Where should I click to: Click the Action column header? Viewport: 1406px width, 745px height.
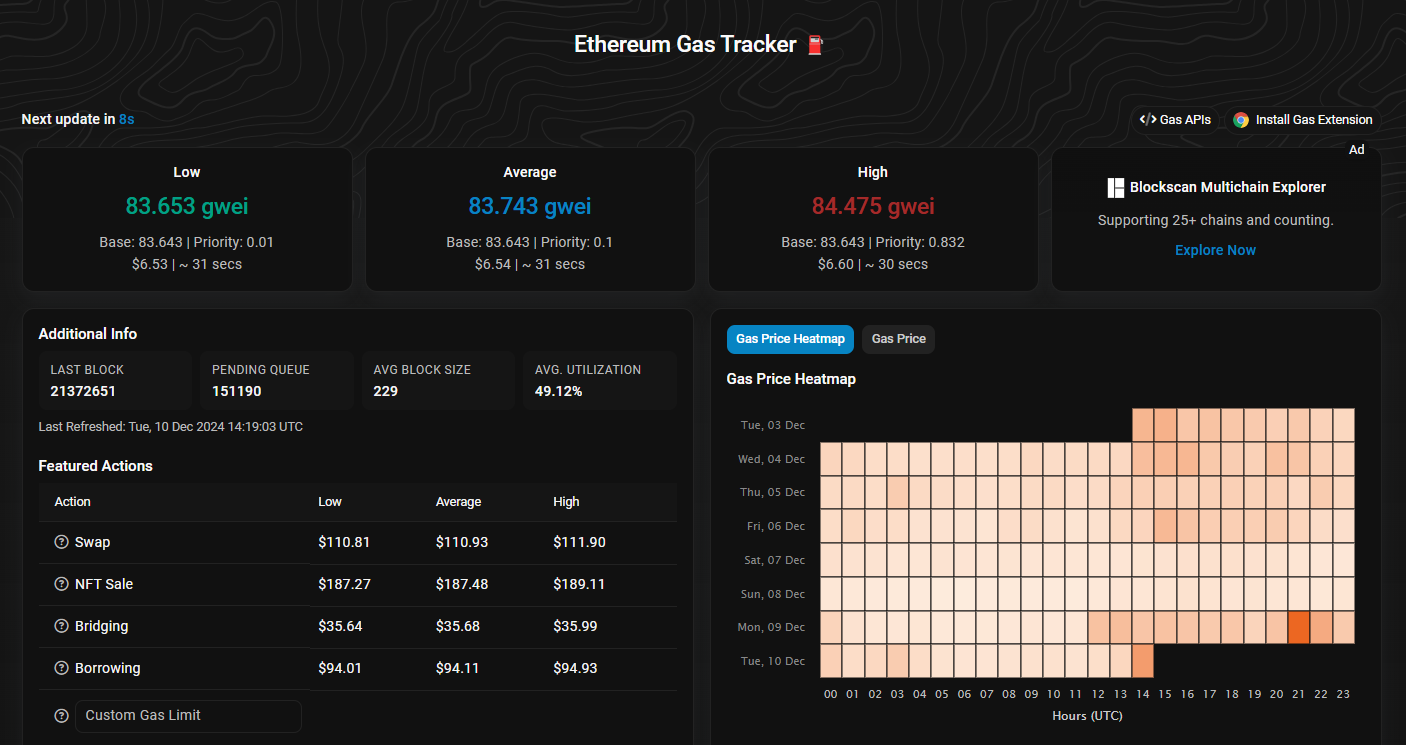(x=73, y=502)
